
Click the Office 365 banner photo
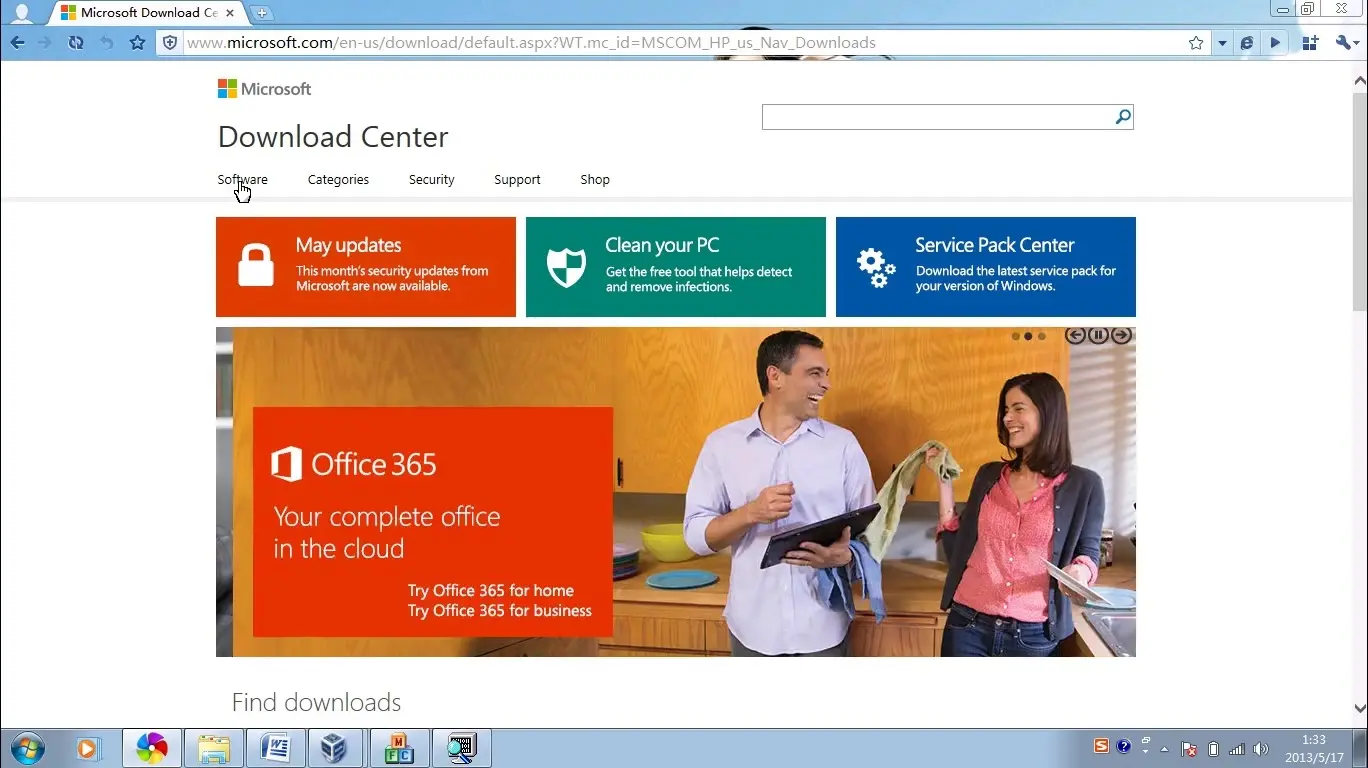[676, 492]
